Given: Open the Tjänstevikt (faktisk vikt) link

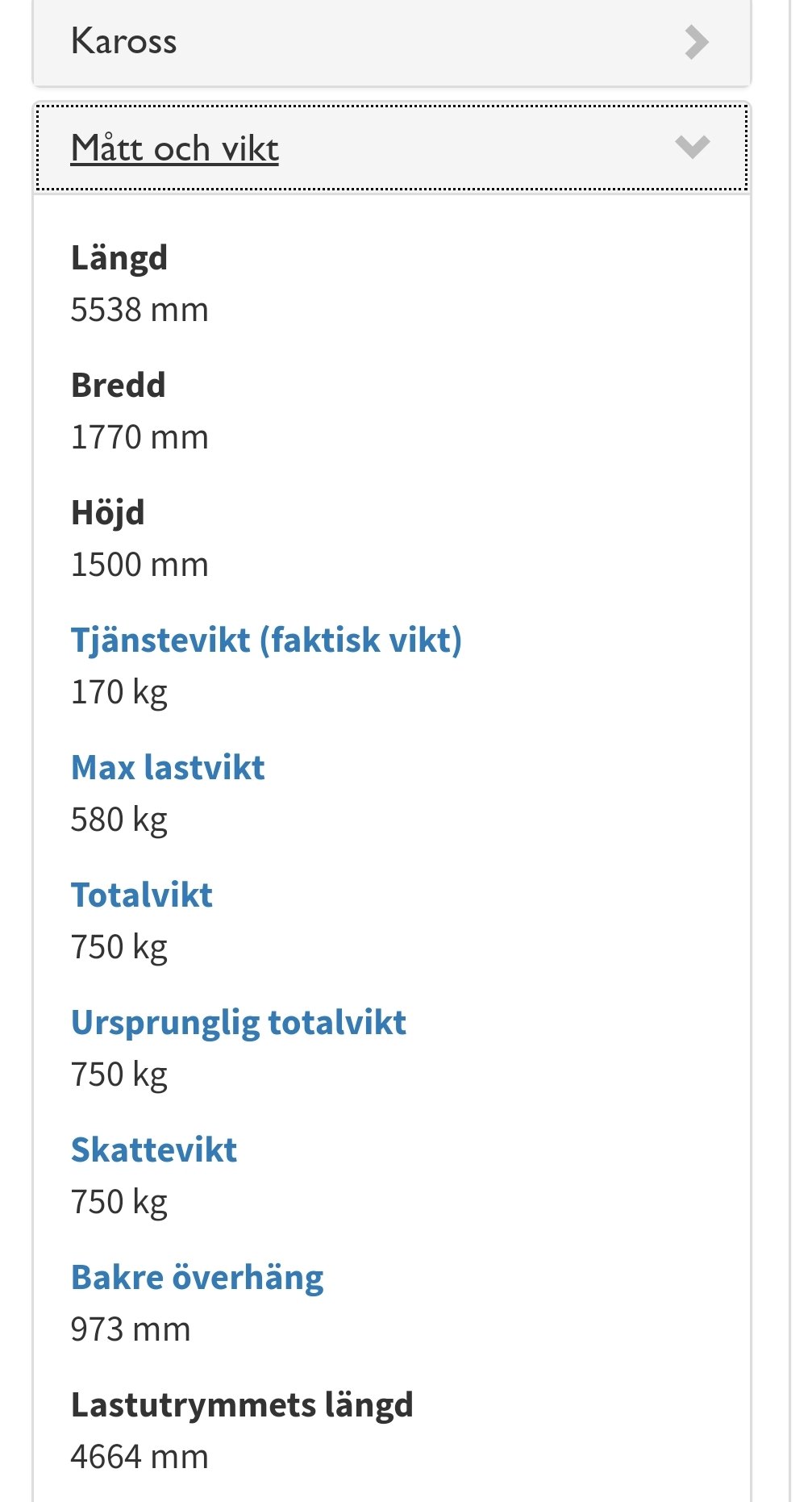Looking at the screenshot, I should pyautogui.click(x=266, y=640).
